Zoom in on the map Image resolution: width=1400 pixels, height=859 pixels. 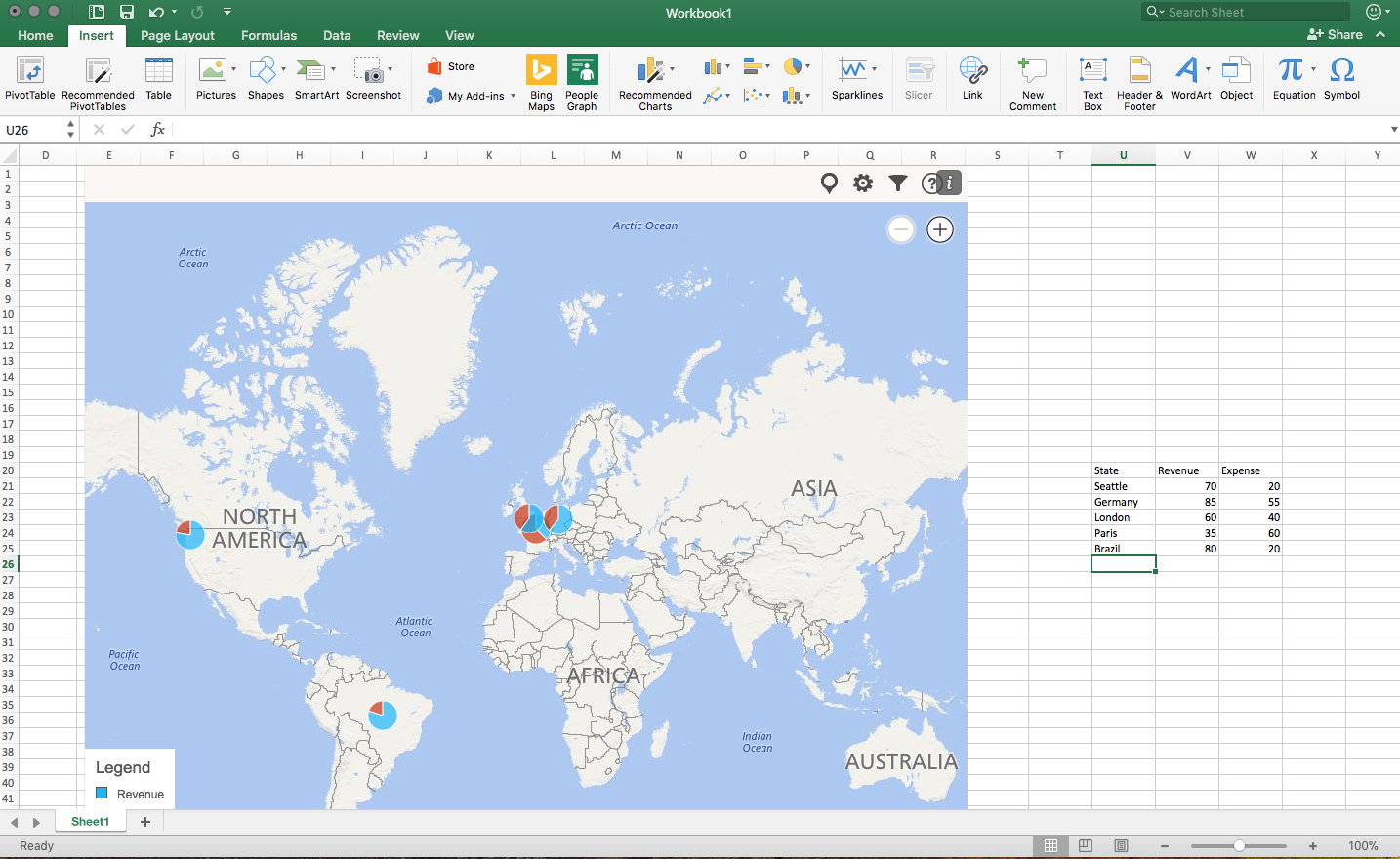click(x=940, y=229)
